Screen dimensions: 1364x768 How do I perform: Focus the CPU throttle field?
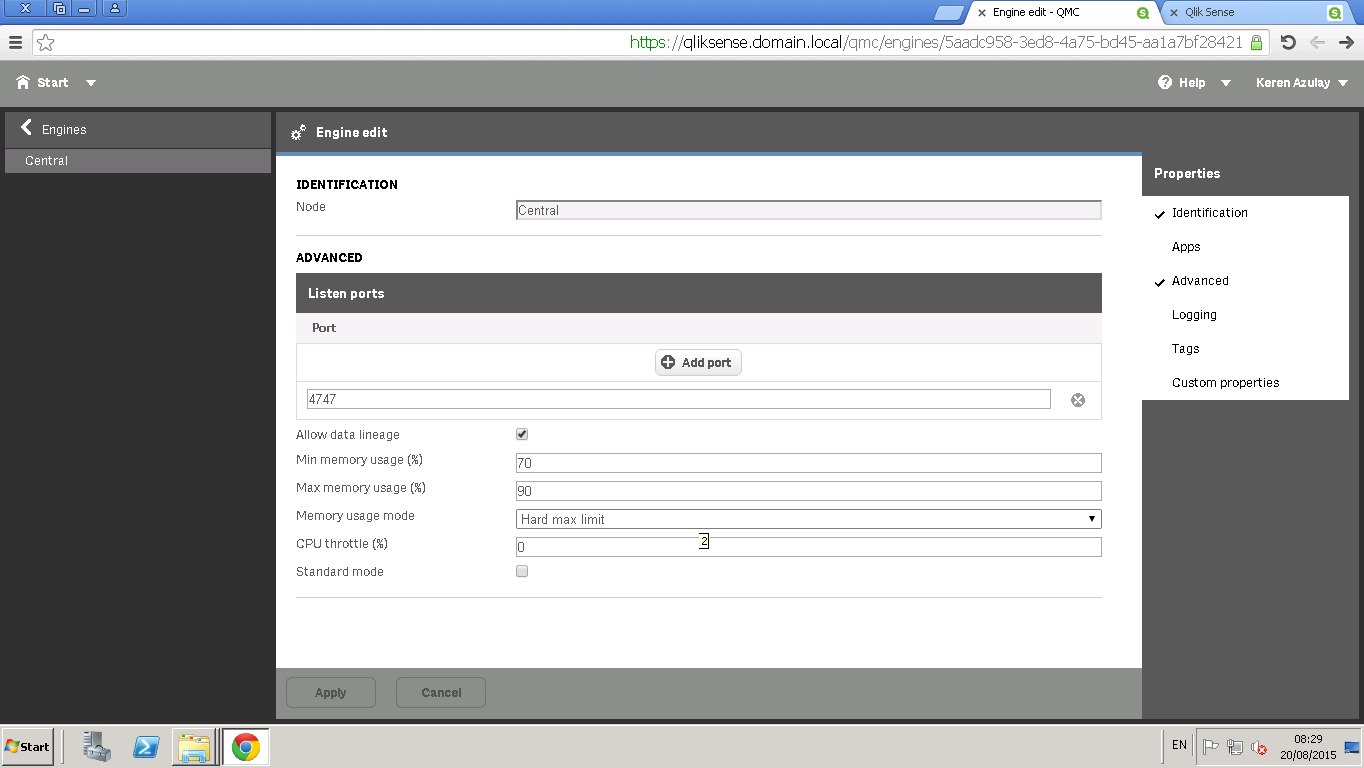click(808, 547)
